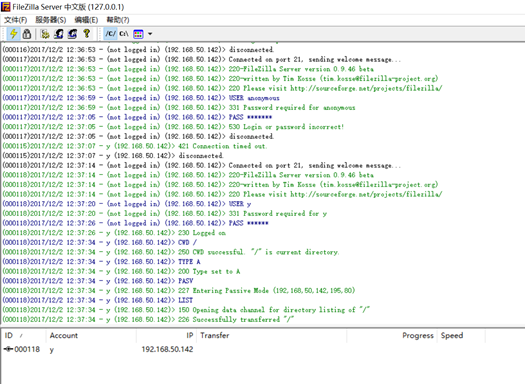The image size is (525, 384).
Task: Sort connections by Transfer column header
Action: point(272,335)
